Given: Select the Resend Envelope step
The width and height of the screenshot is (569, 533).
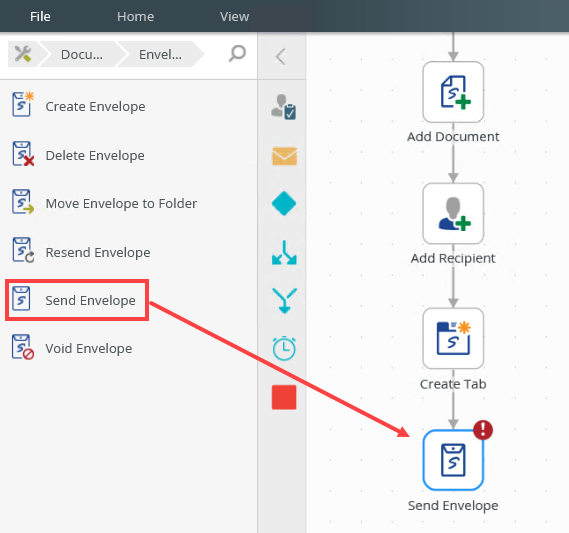Looking at the screenshot, I should point(81,252).
